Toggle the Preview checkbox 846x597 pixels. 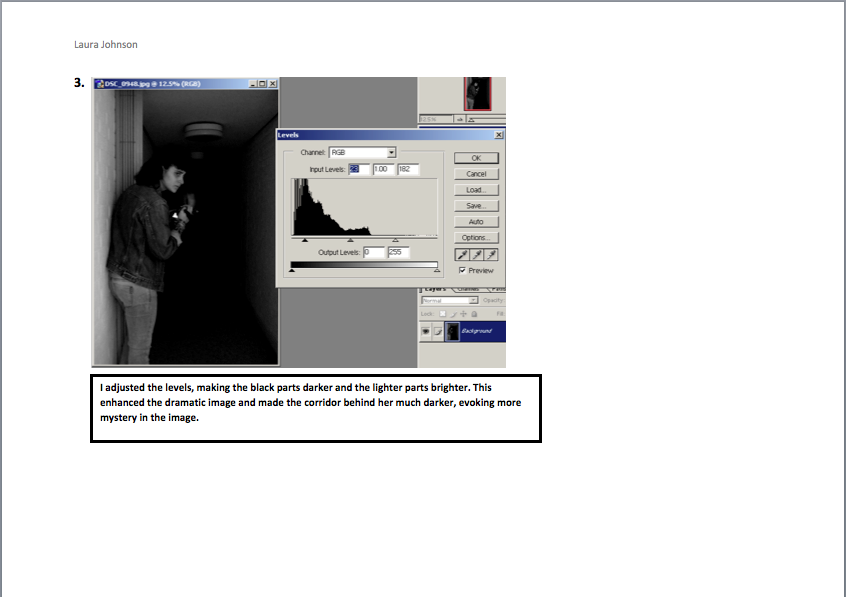(462, 270)
